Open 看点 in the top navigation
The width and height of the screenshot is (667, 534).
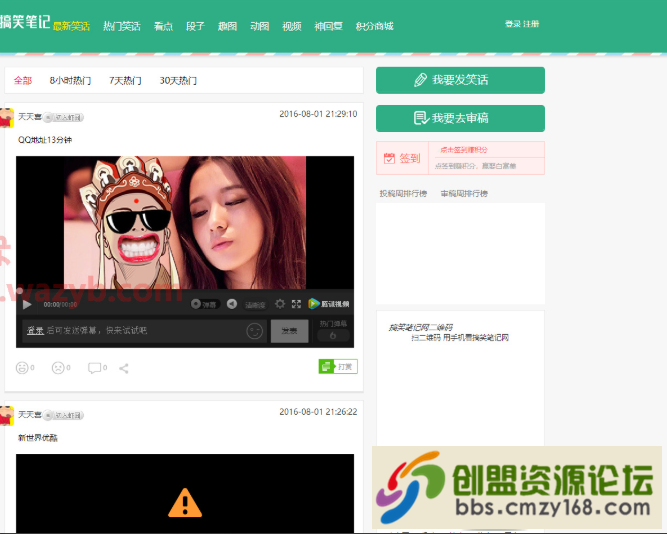163,26
